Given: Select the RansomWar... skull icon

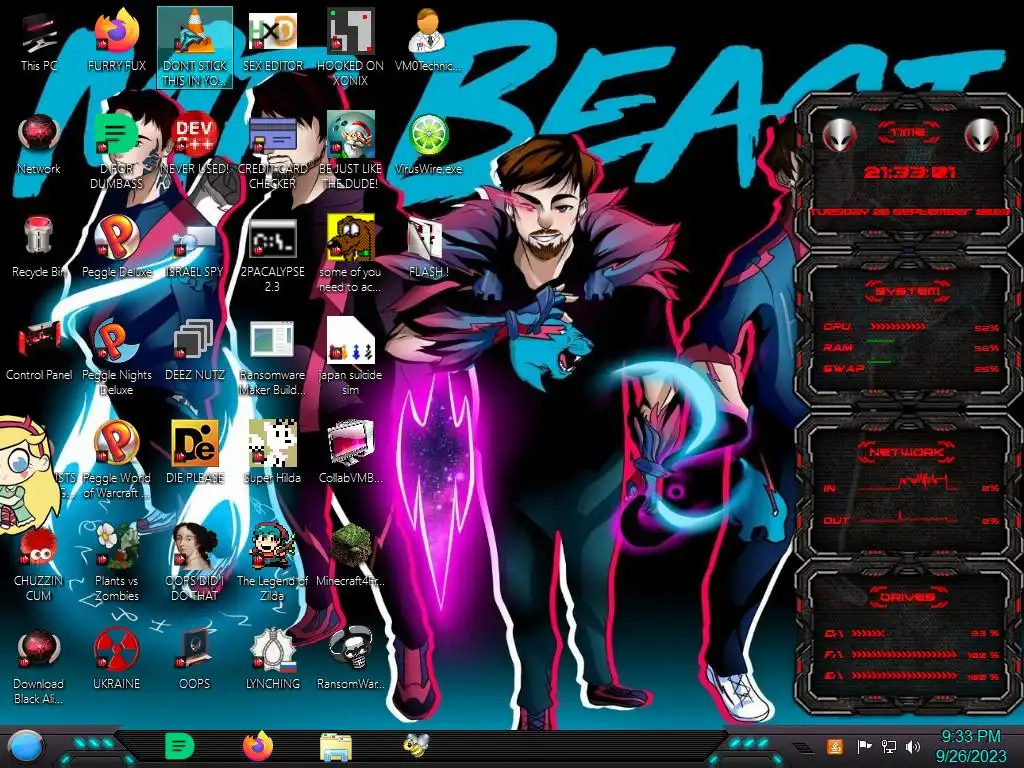Looking at the screenshot, I should (x=350, y=659).
